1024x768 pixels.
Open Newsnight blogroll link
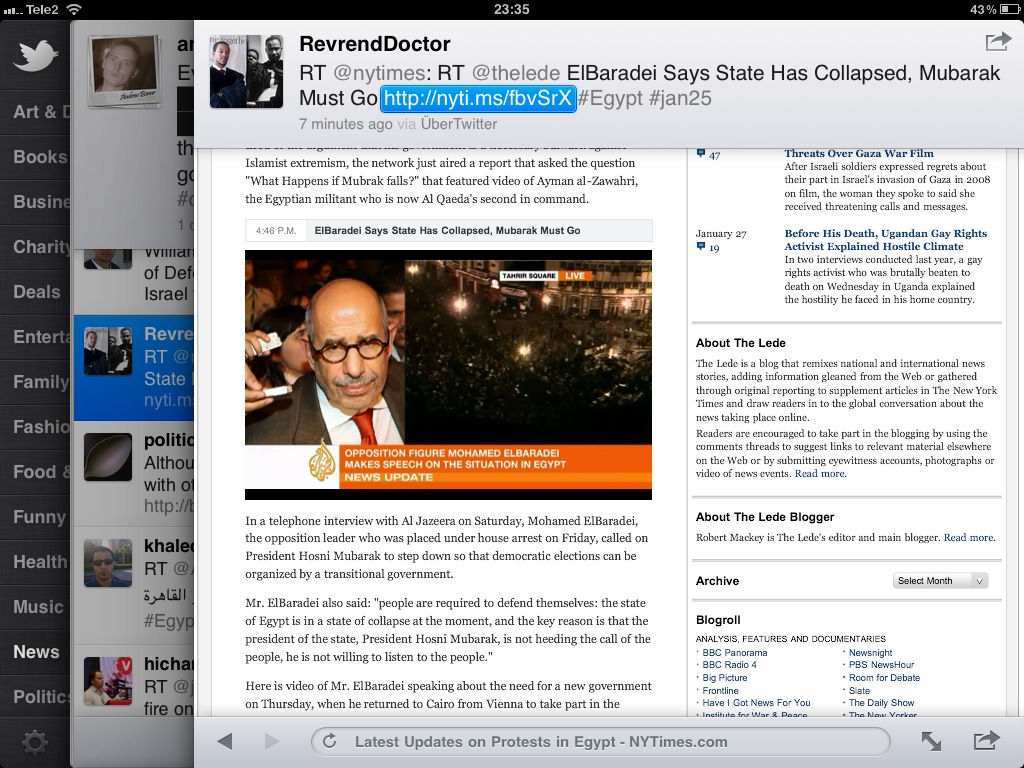tap(871, 652)
